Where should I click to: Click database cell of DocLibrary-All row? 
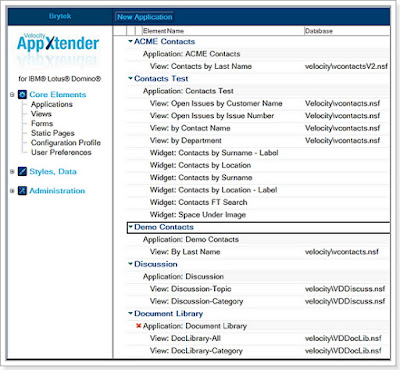(343, 338)
